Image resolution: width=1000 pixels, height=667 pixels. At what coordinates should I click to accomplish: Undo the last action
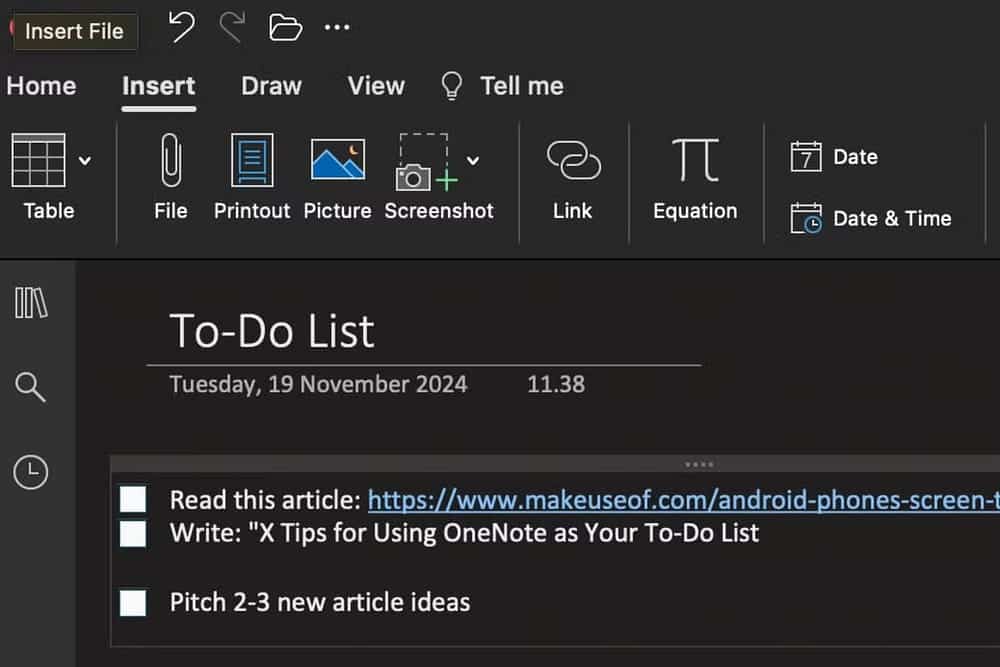pyautogui.click(x=181, y=28)
